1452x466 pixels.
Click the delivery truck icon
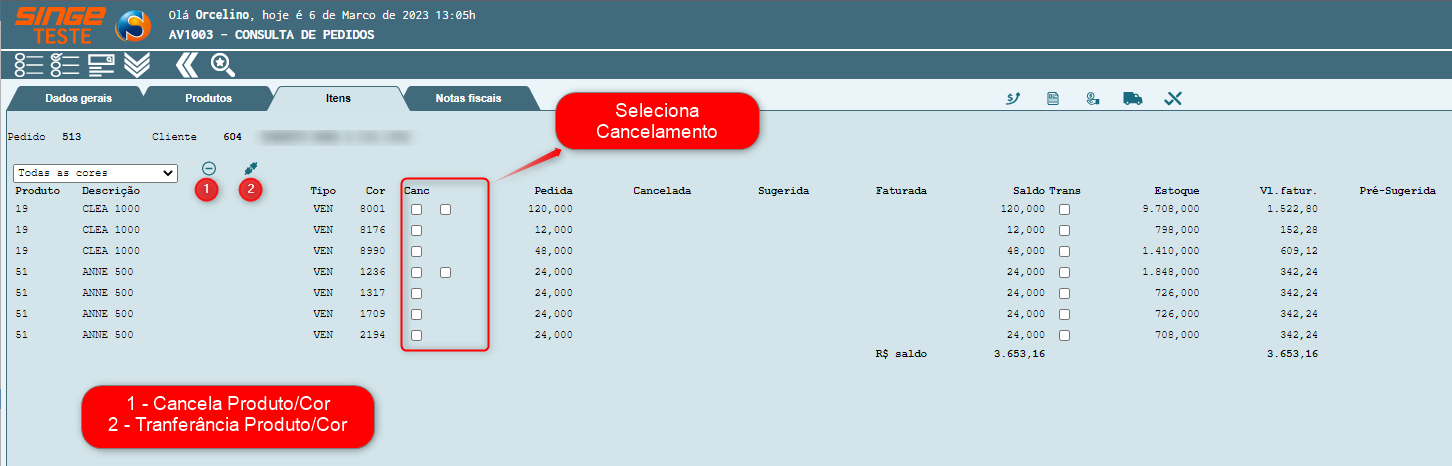coord(1132,98)
